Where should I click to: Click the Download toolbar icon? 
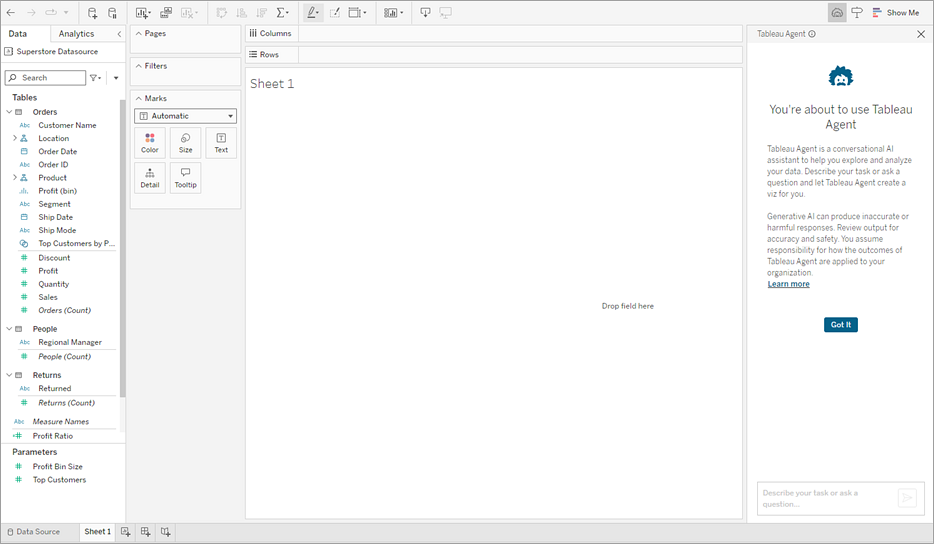[425, 13]
